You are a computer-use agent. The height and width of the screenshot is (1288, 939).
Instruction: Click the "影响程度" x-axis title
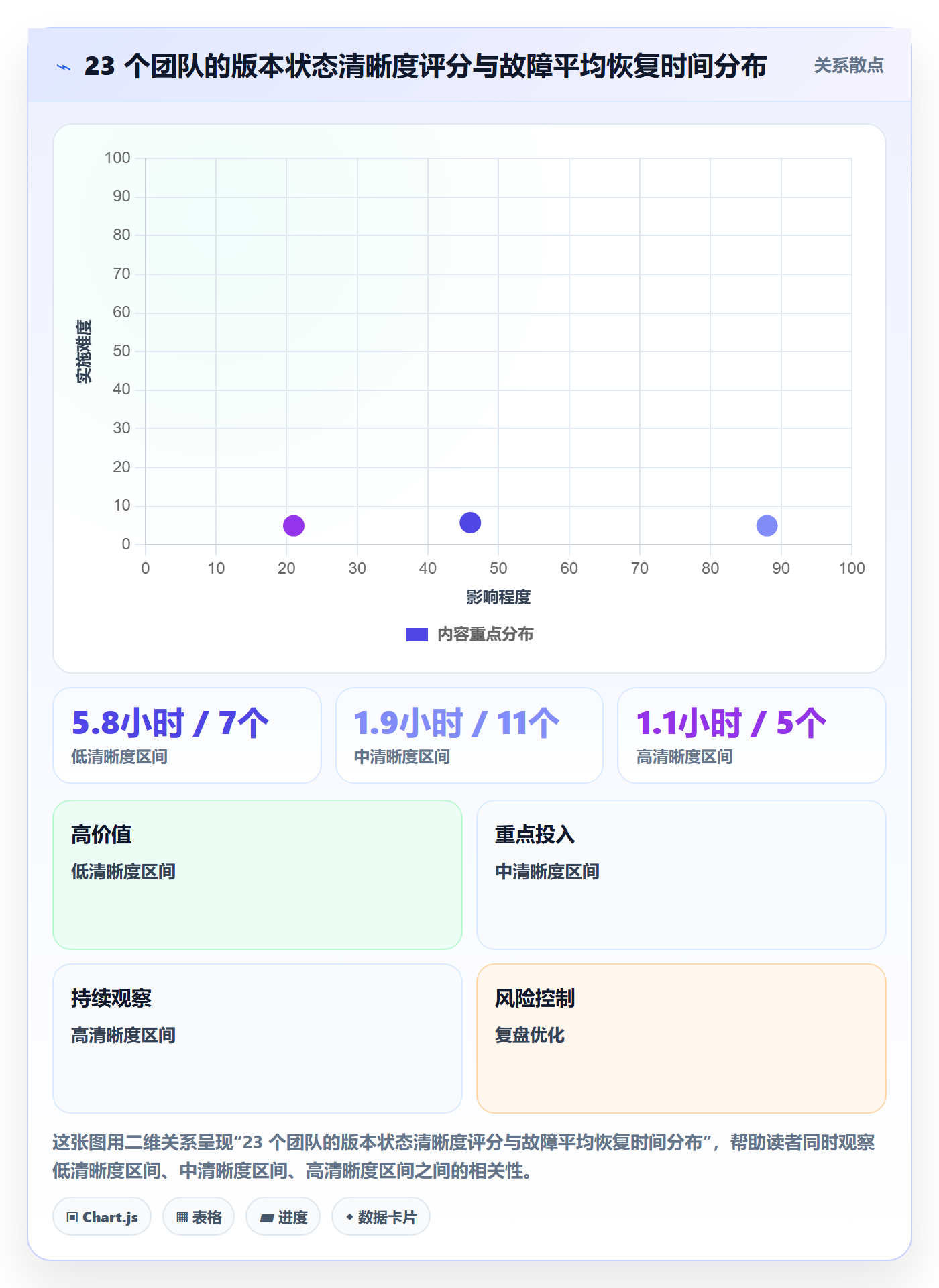point(498,597)
